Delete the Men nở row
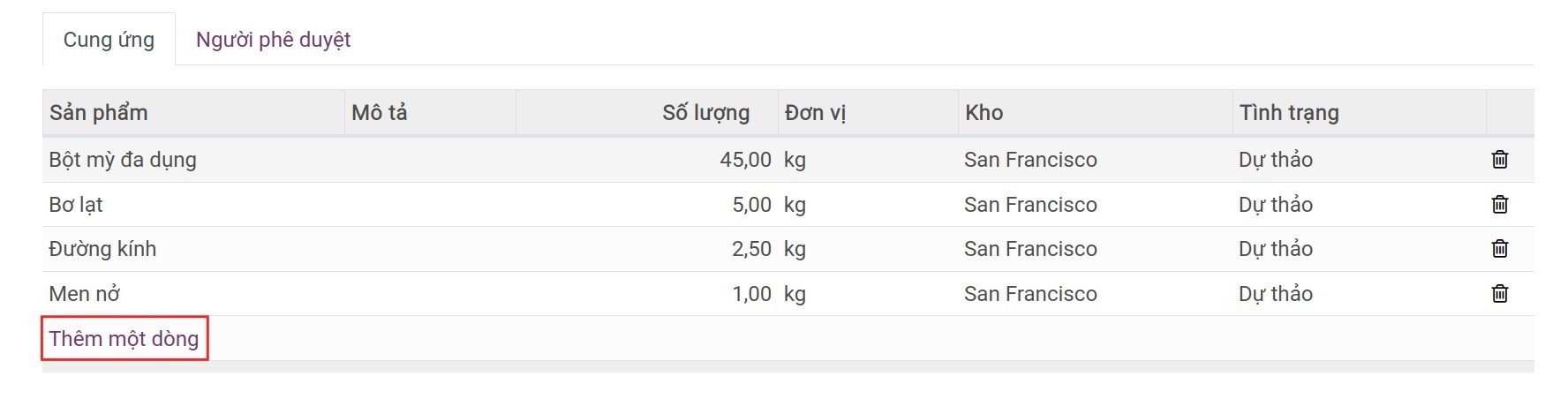 point(1499,294)
